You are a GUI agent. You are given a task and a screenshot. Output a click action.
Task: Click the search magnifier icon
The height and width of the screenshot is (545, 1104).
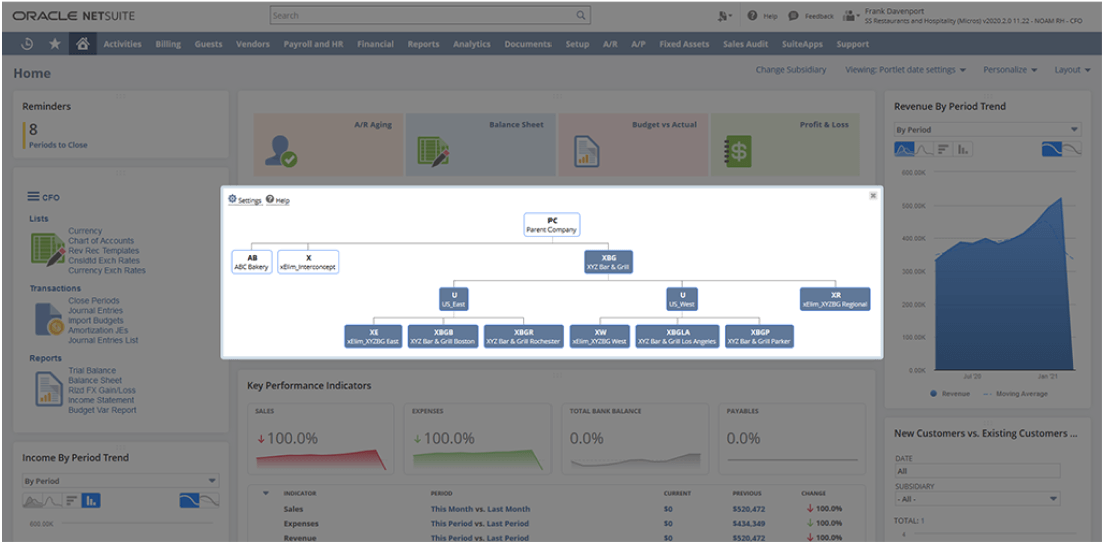pyautogui.click(x=581, y=15)
